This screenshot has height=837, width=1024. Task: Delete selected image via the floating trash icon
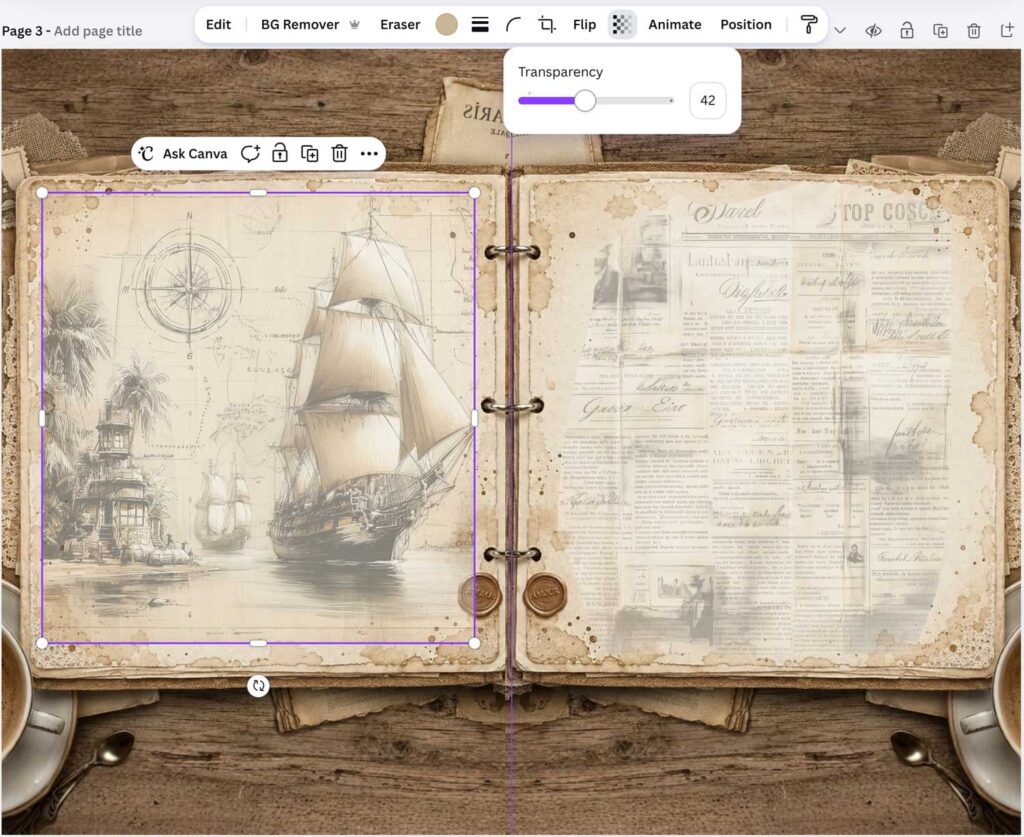pos(339,154)
